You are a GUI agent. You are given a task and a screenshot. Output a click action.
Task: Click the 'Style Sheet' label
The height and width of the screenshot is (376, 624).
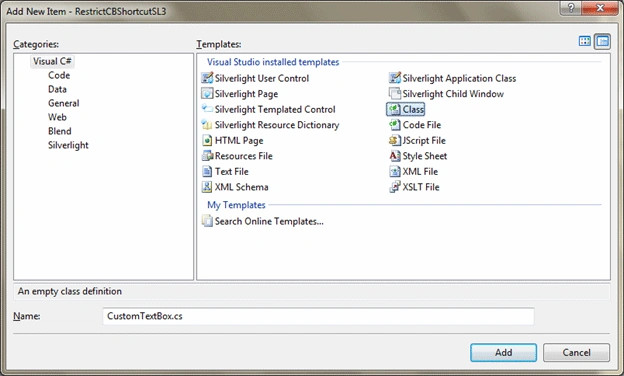425,156
